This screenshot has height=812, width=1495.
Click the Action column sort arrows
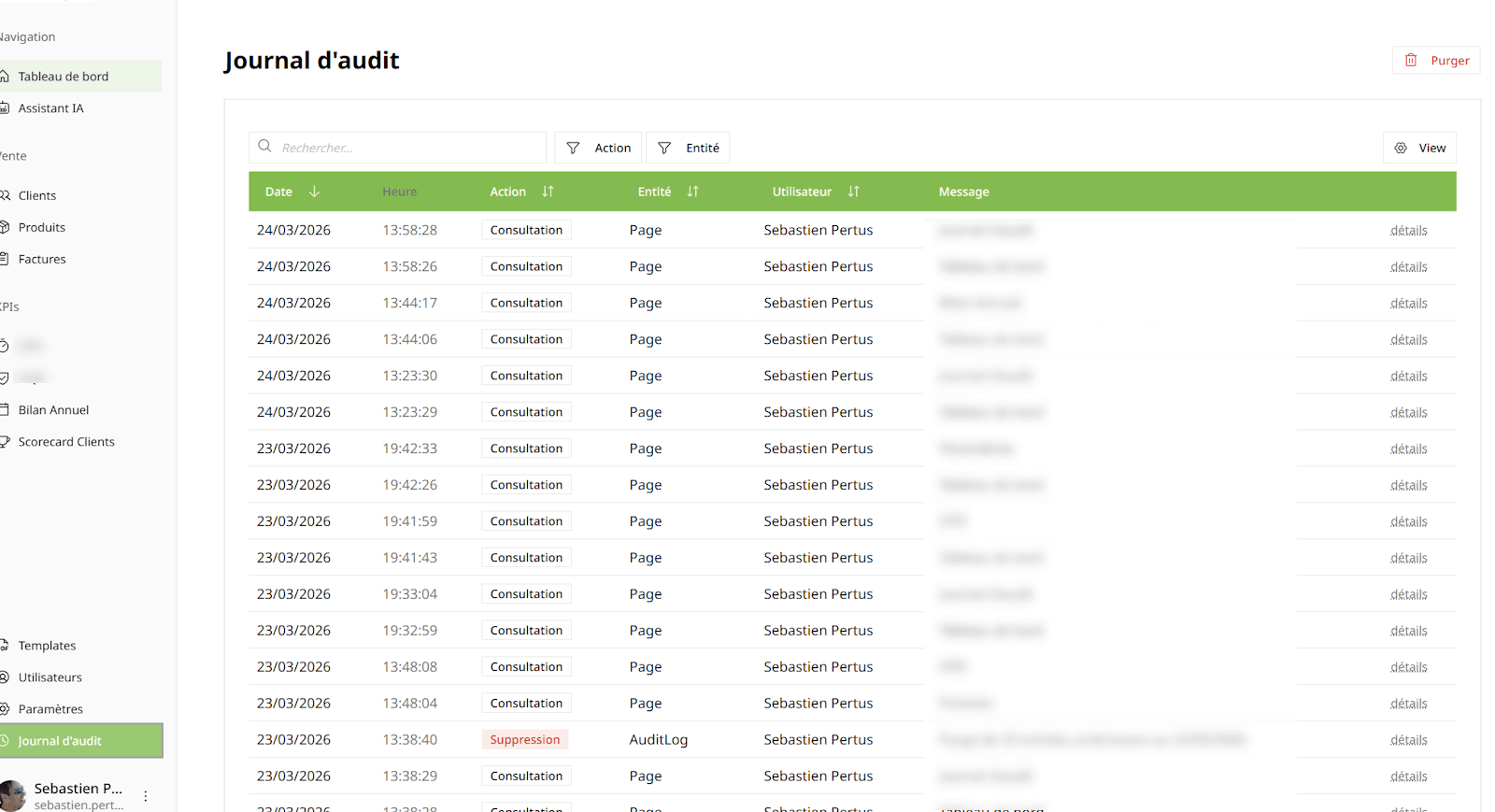548,192
